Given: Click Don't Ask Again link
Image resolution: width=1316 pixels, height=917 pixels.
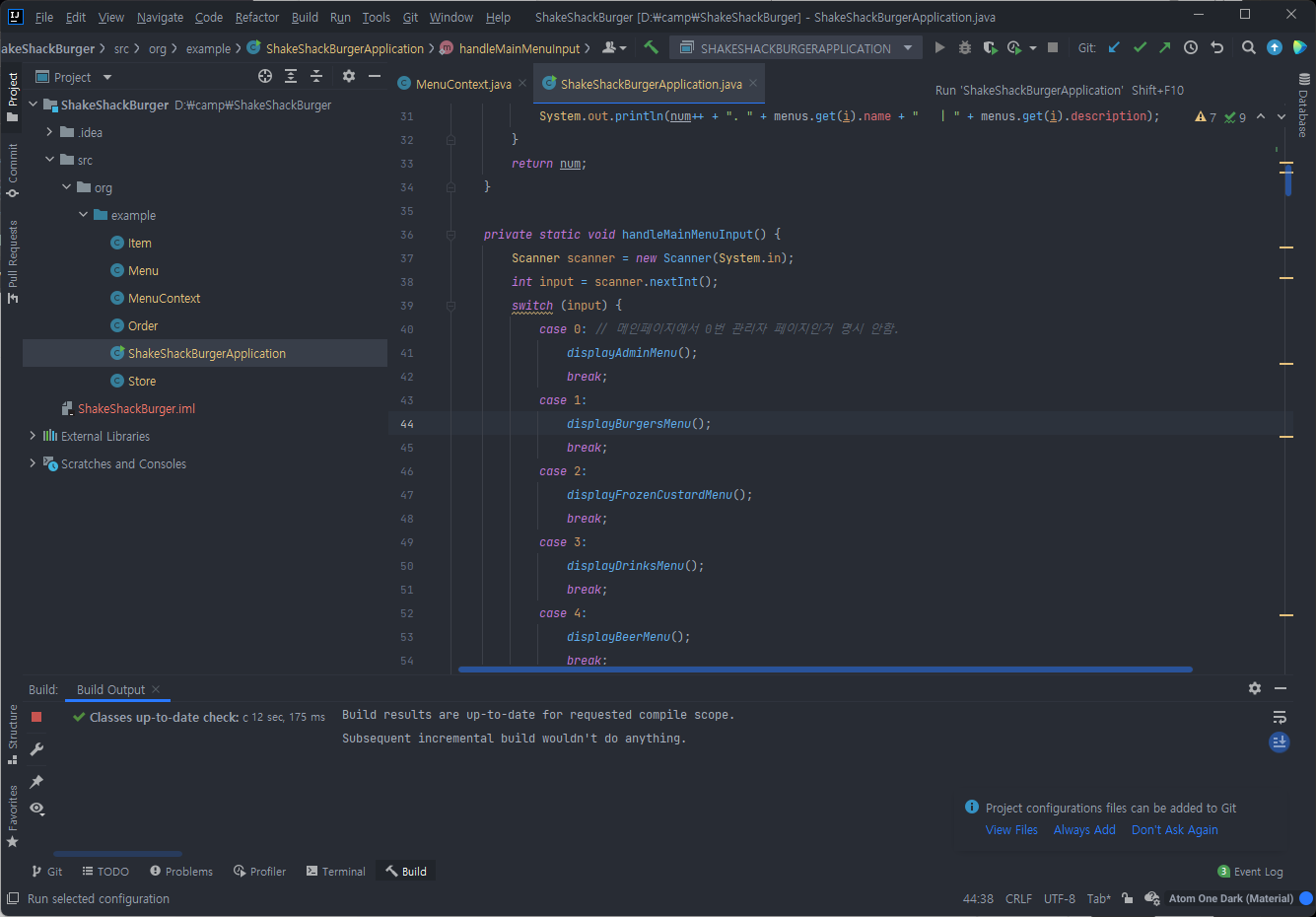Looking at the screenshot, I should [1175, 829].
